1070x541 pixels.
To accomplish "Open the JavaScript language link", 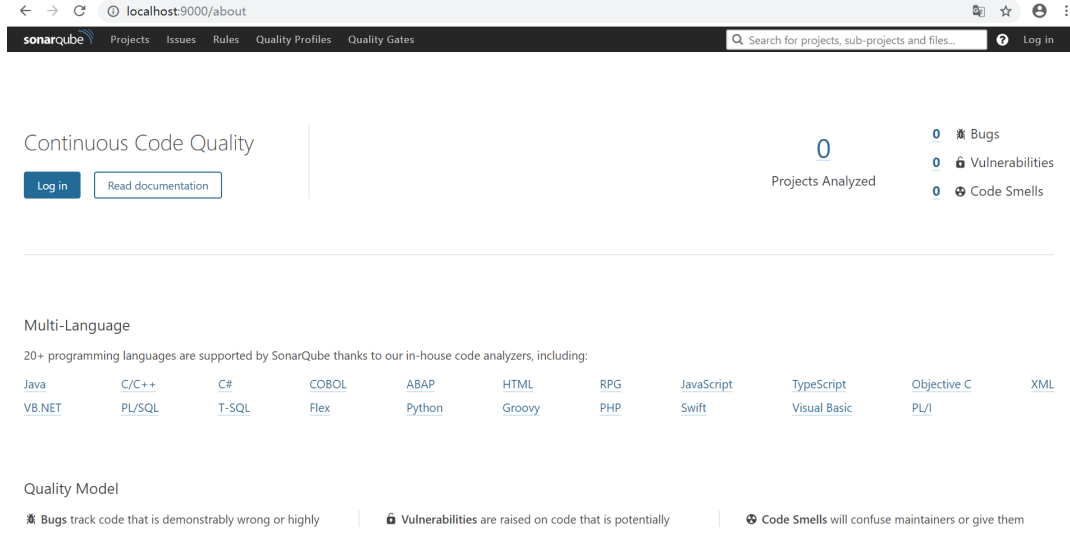I will pos(706,385).
